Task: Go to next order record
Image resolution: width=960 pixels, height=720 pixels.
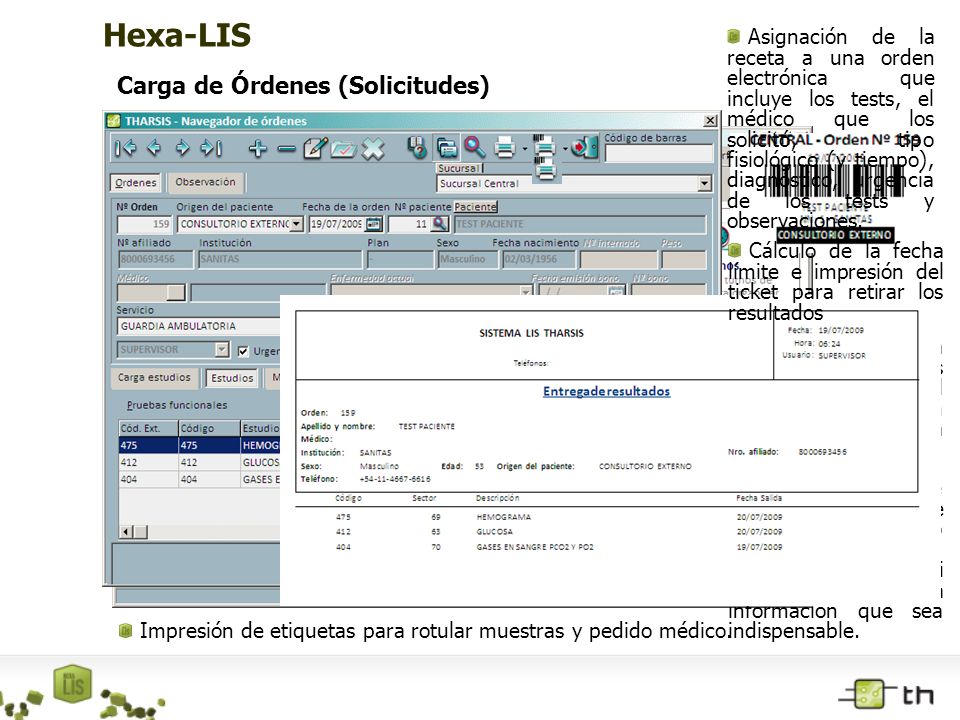Action: tap(182, 148)
